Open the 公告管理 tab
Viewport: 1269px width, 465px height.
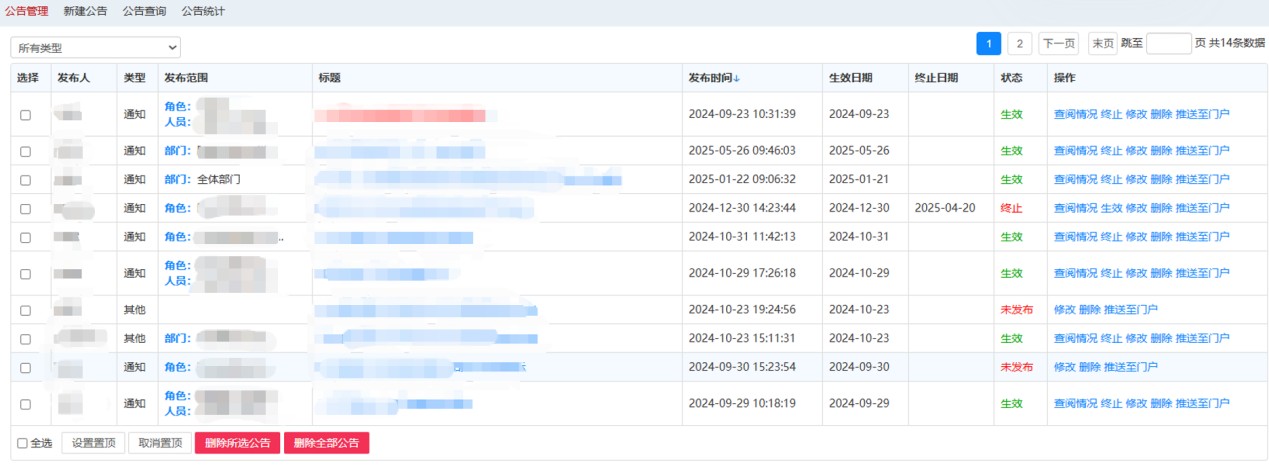(26, 11)
